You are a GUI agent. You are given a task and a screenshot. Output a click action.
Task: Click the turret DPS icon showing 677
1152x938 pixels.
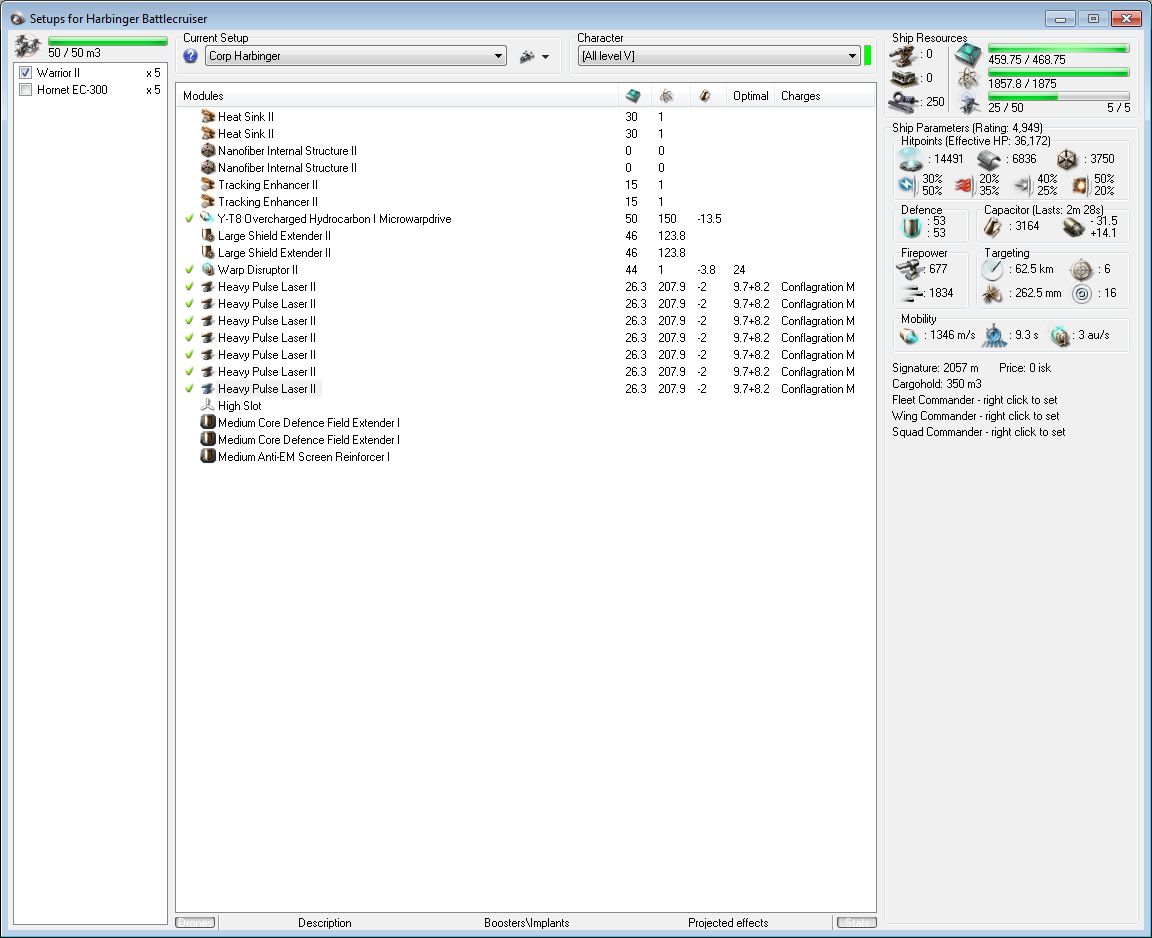tap(911, 270)
